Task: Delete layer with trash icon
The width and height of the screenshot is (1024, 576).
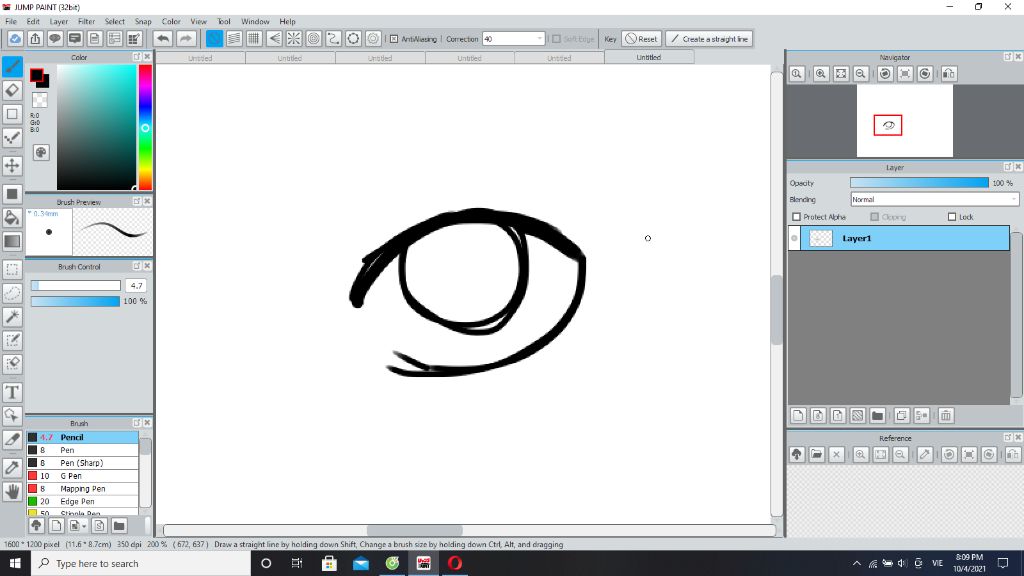Action: 946,415
